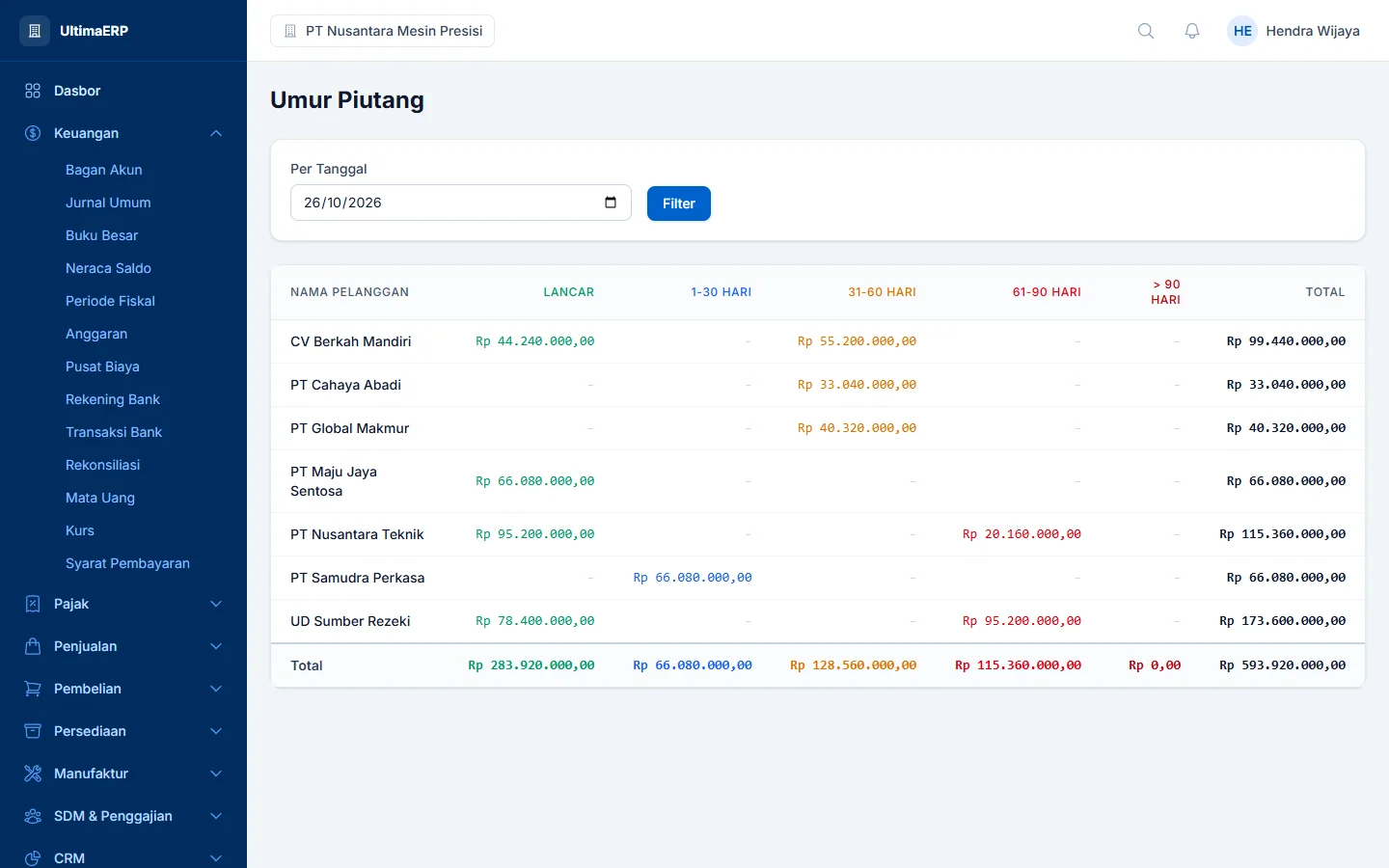Click the Pajak sidebar icon
The width and height of the screenshot is (1389, 868).
click(33, 604)
